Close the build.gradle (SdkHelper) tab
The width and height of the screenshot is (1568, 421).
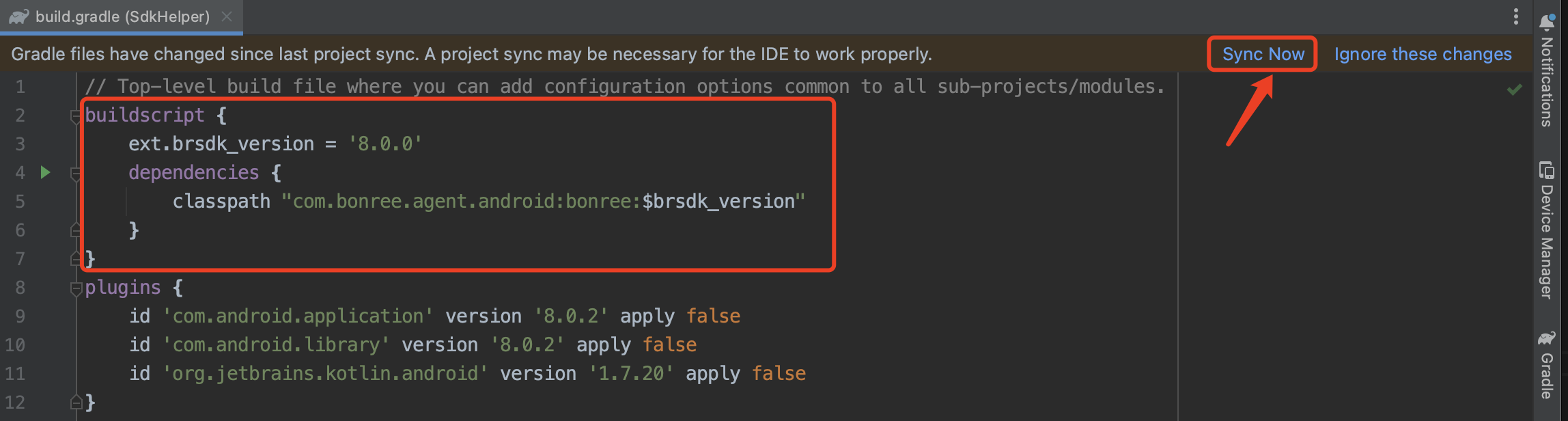[227, 16]
